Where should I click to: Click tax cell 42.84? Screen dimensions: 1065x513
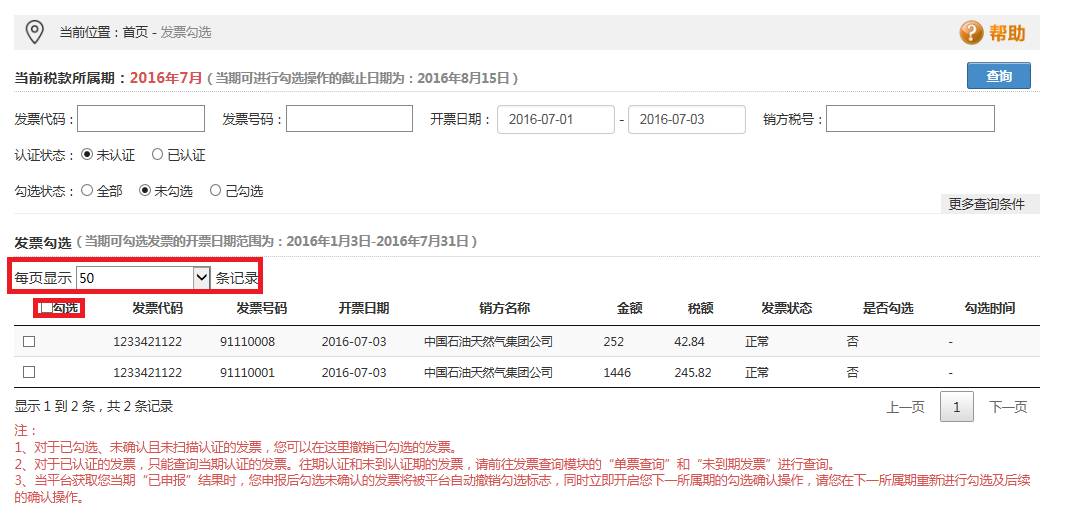(x=689, y=342)
